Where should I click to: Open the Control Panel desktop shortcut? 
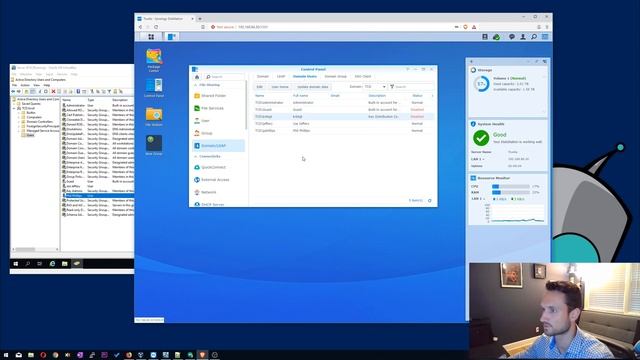154,88
